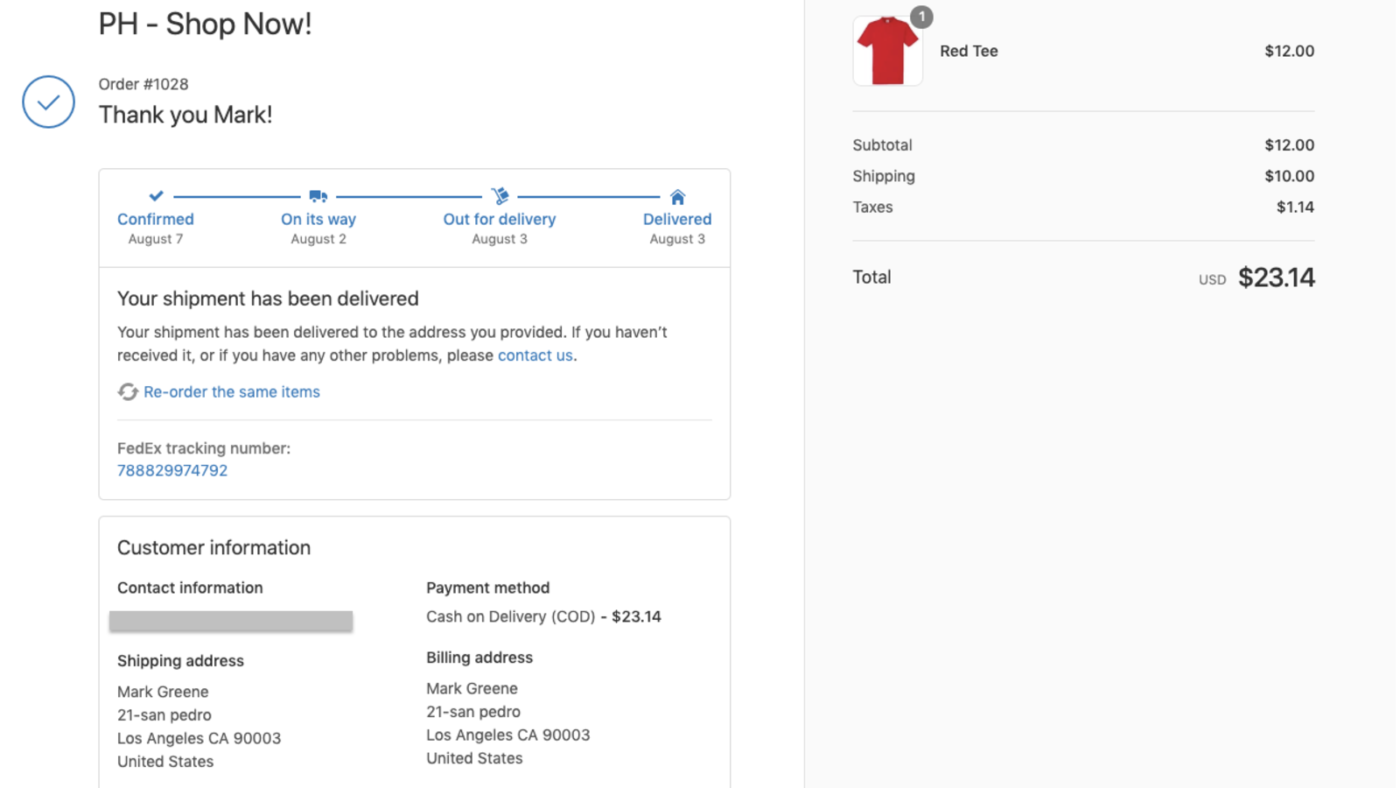The width and height of the screenshot is (1400, 788).
Task: Click the Customer information heading
Action: point(214,547)
